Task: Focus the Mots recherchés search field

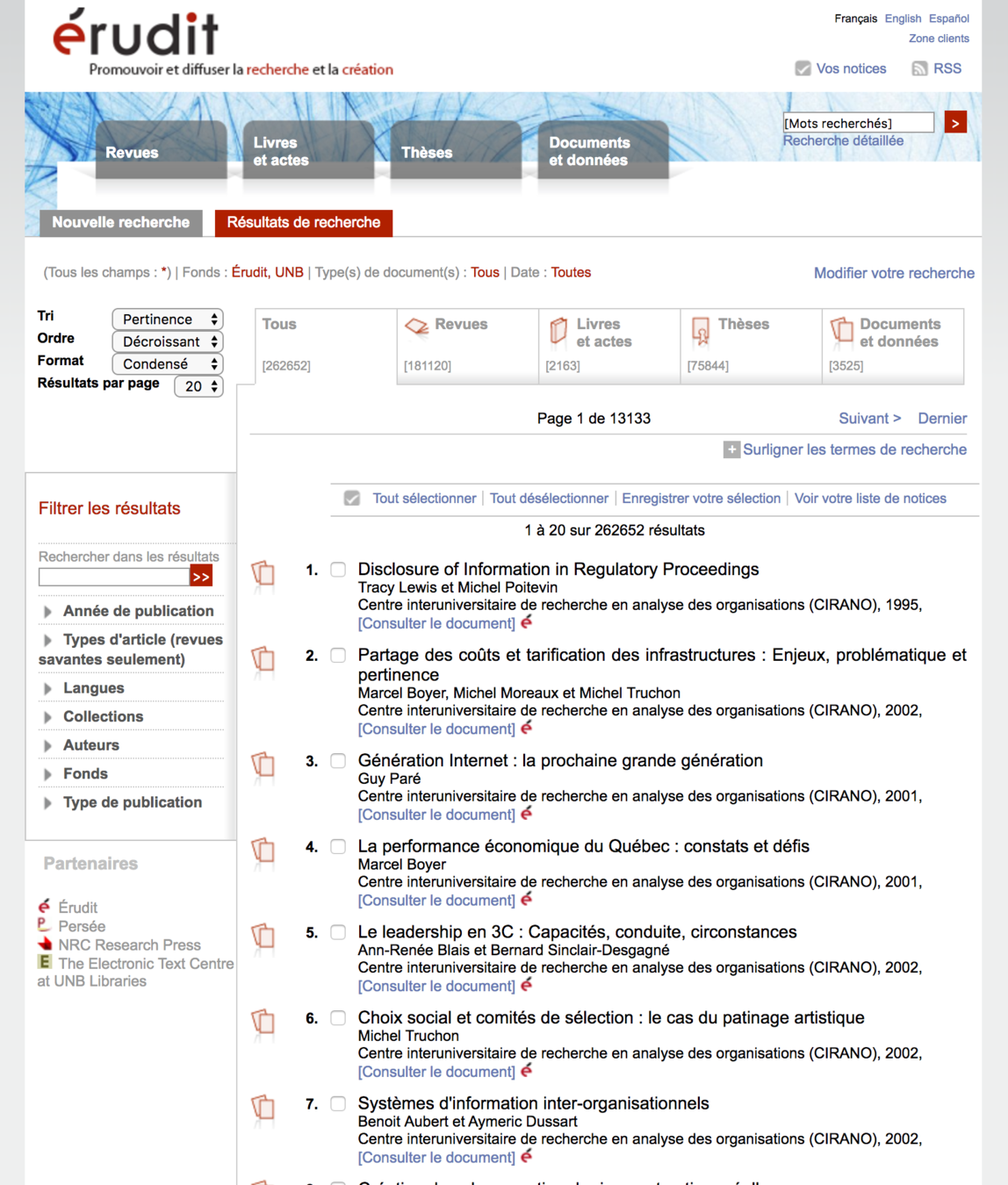Action: click(858, 123)
